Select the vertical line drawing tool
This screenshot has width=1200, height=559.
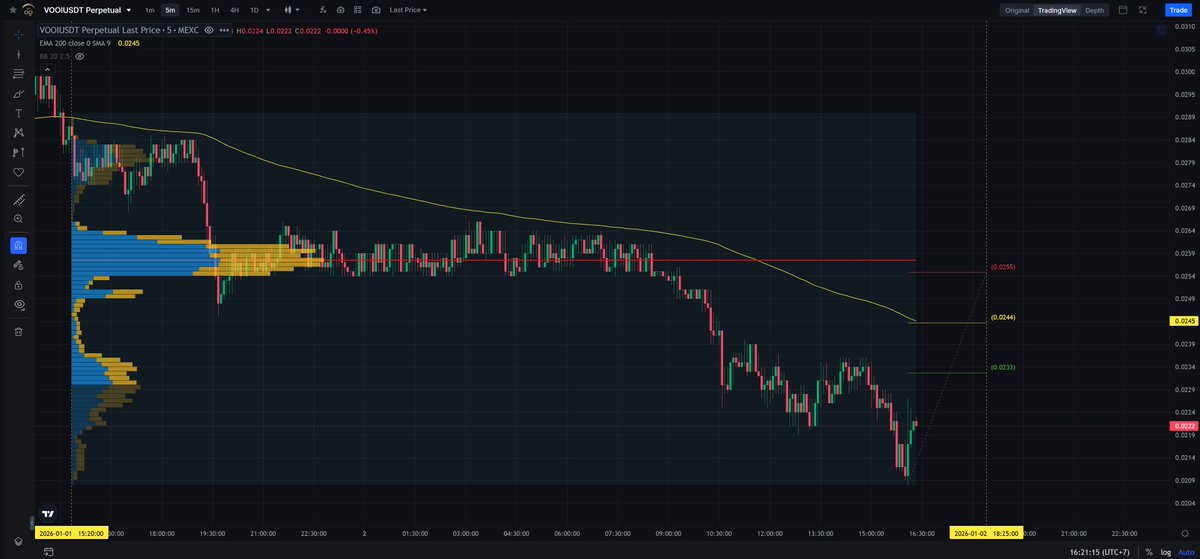[x=18, y=54]
